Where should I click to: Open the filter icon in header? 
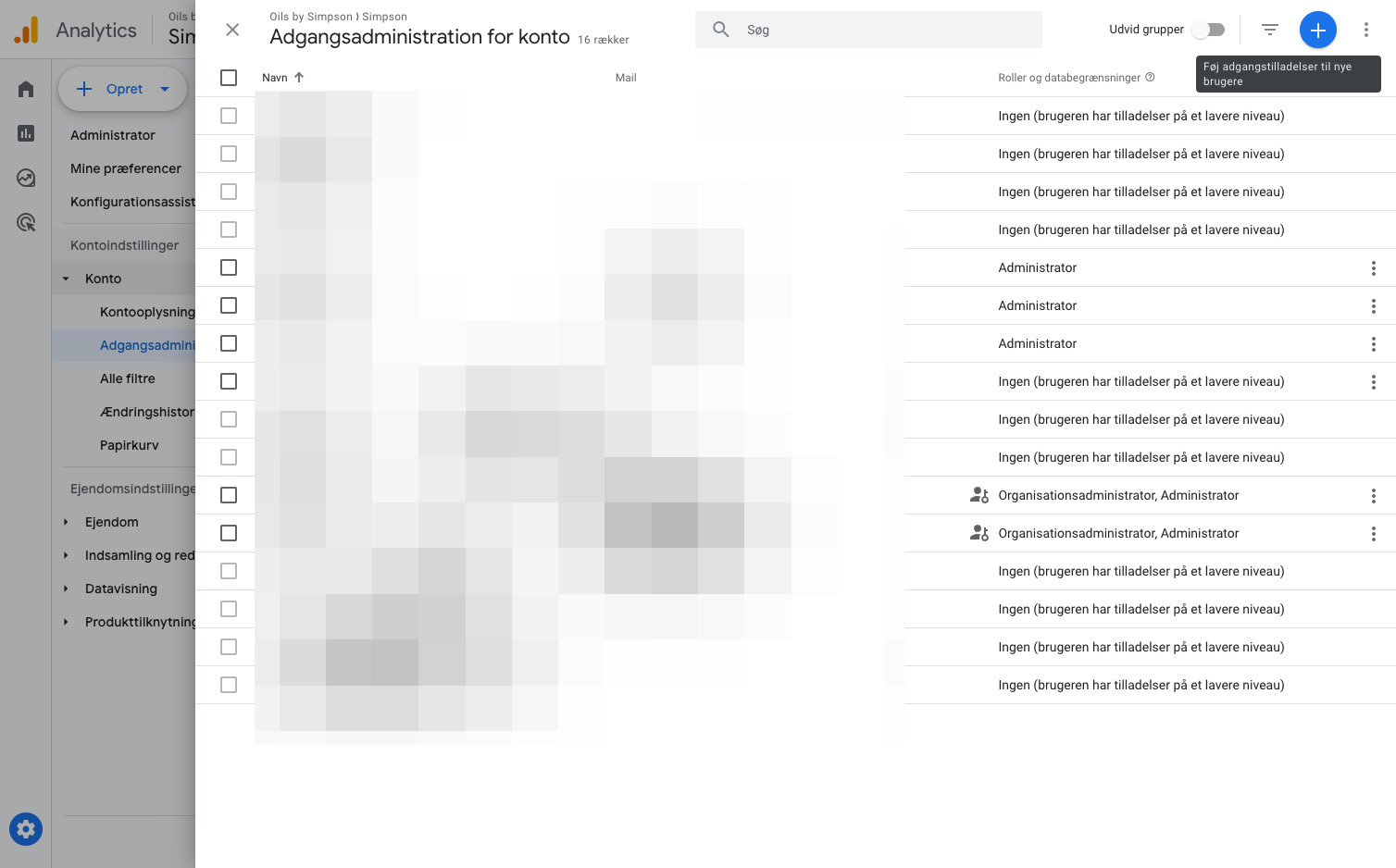(1269, 30)
